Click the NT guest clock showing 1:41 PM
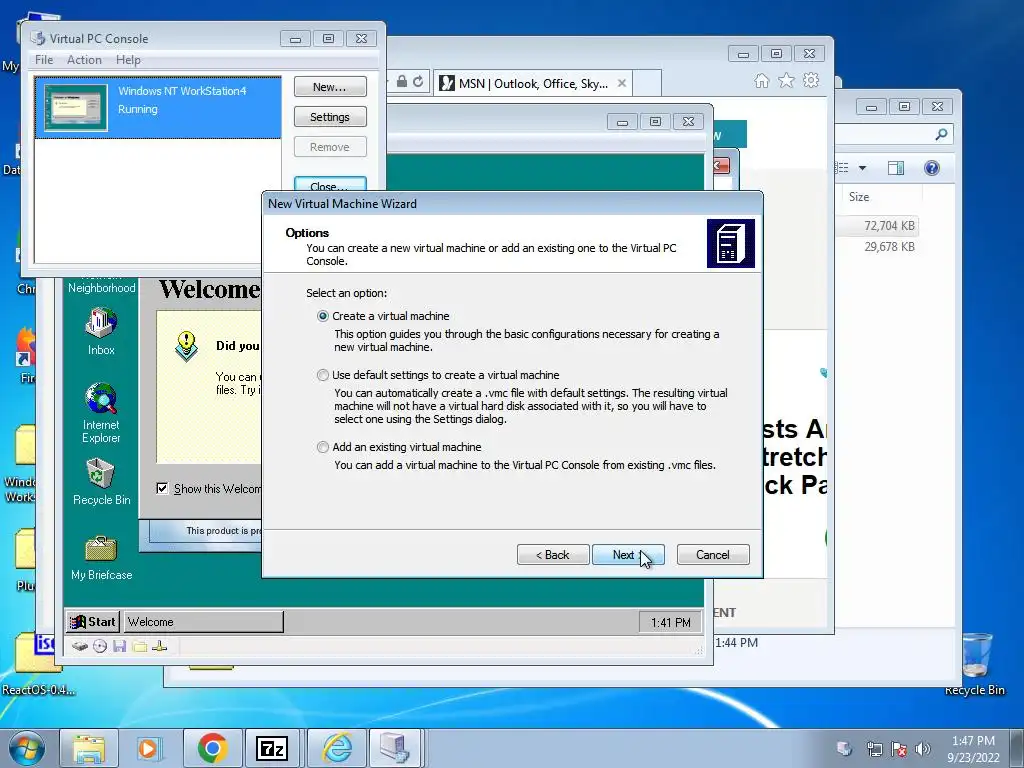Screen dimensions: 1024x768 (x=671, y=622)
